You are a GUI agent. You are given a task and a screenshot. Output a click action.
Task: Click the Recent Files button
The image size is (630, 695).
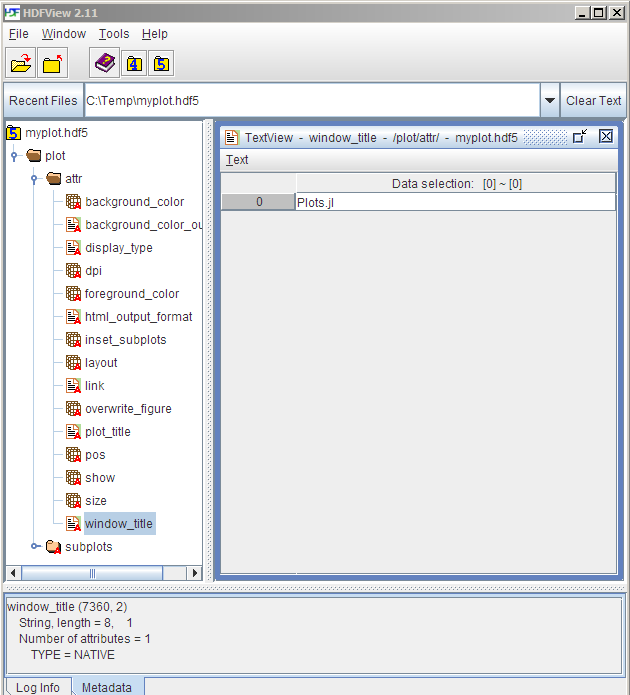[x=43, y=101]
